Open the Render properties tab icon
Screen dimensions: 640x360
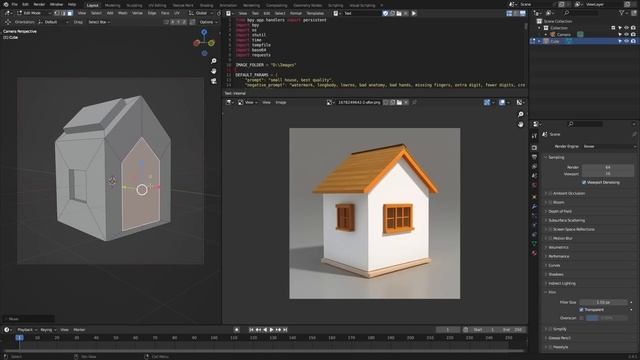point(534,147)
